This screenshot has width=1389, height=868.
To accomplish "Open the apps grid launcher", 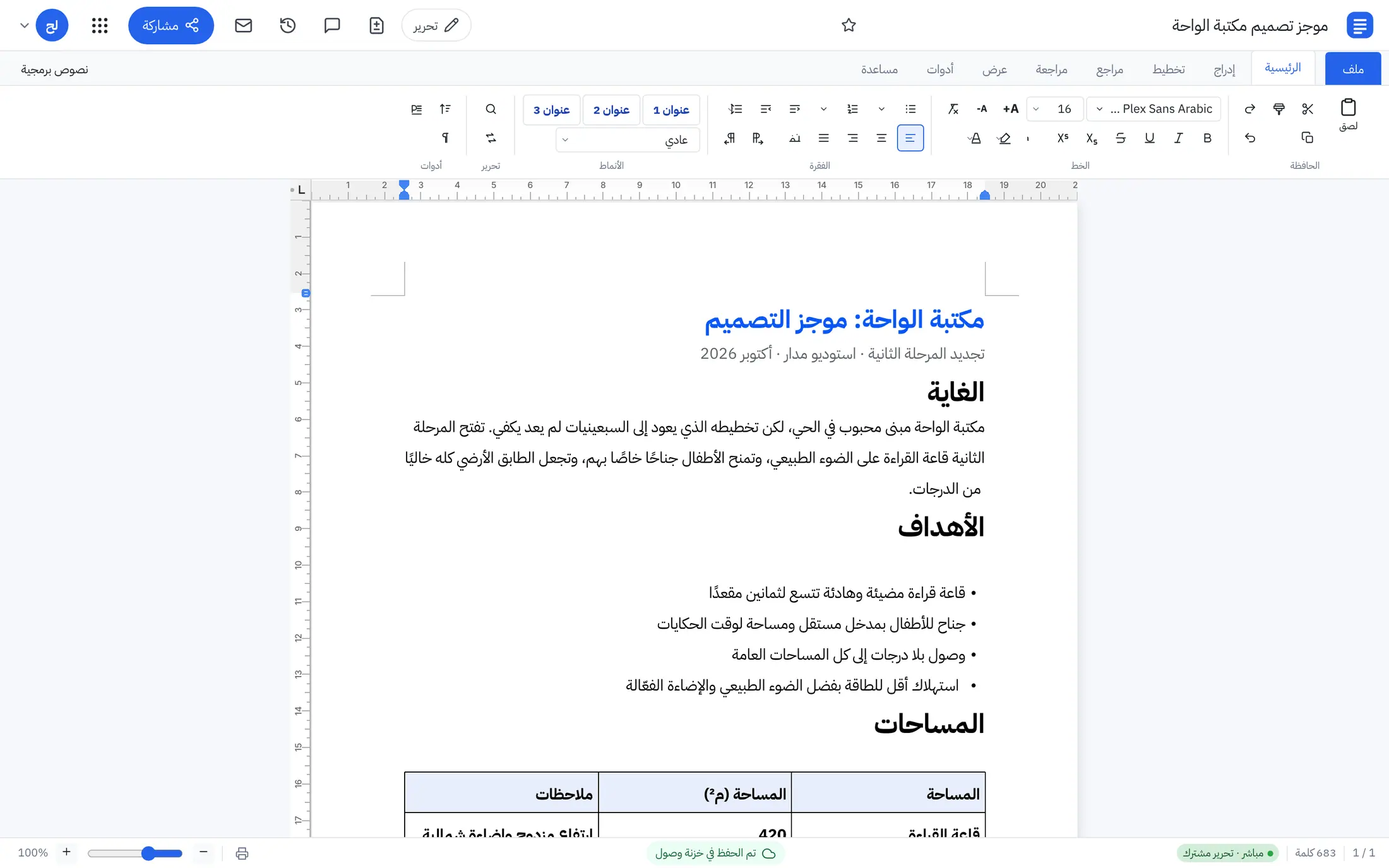I will point(100,25).
